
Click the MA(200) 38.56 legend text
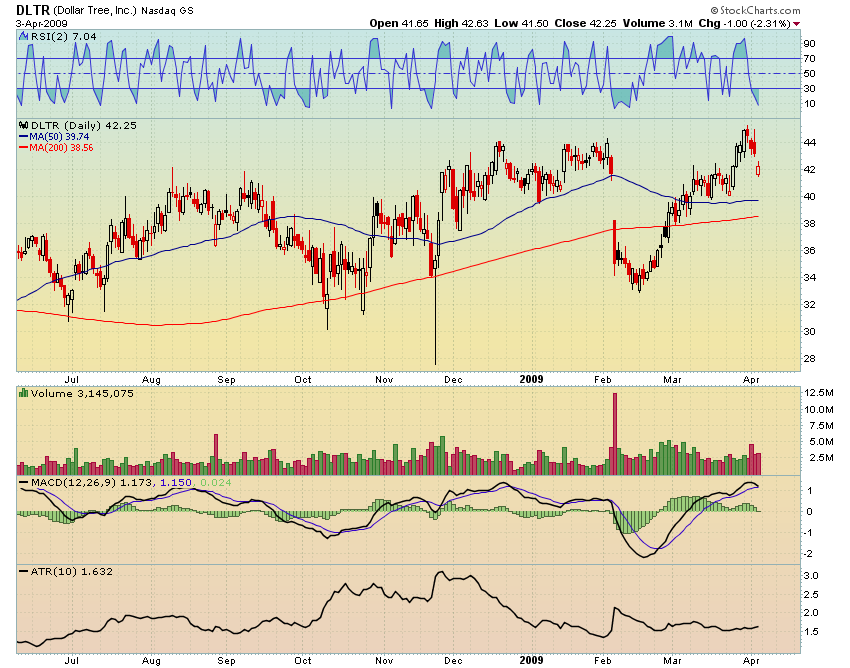61,147
